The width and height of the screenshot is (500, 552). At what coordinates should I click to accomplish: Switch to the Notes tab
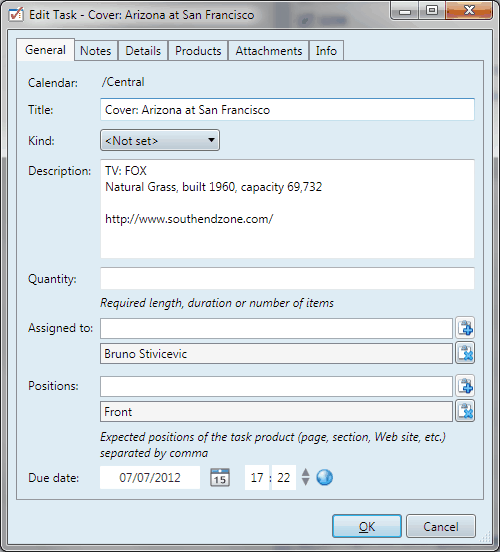coord(96,51)
